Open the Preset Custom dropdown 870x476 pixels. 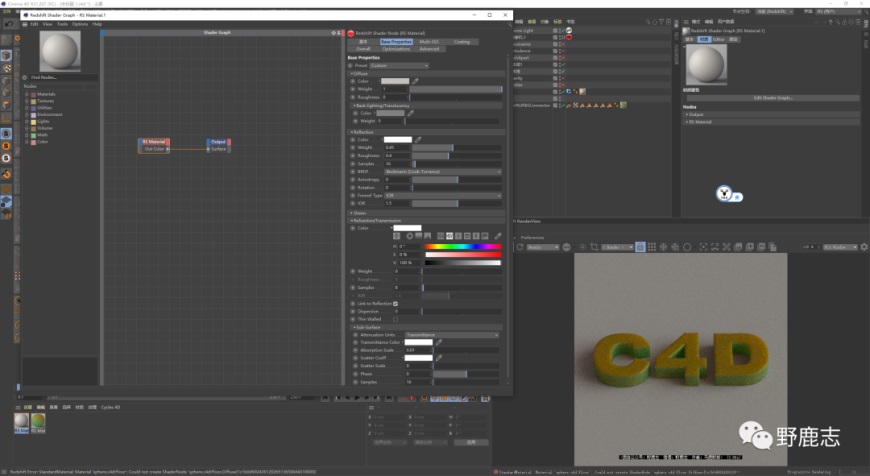point(399,65)
